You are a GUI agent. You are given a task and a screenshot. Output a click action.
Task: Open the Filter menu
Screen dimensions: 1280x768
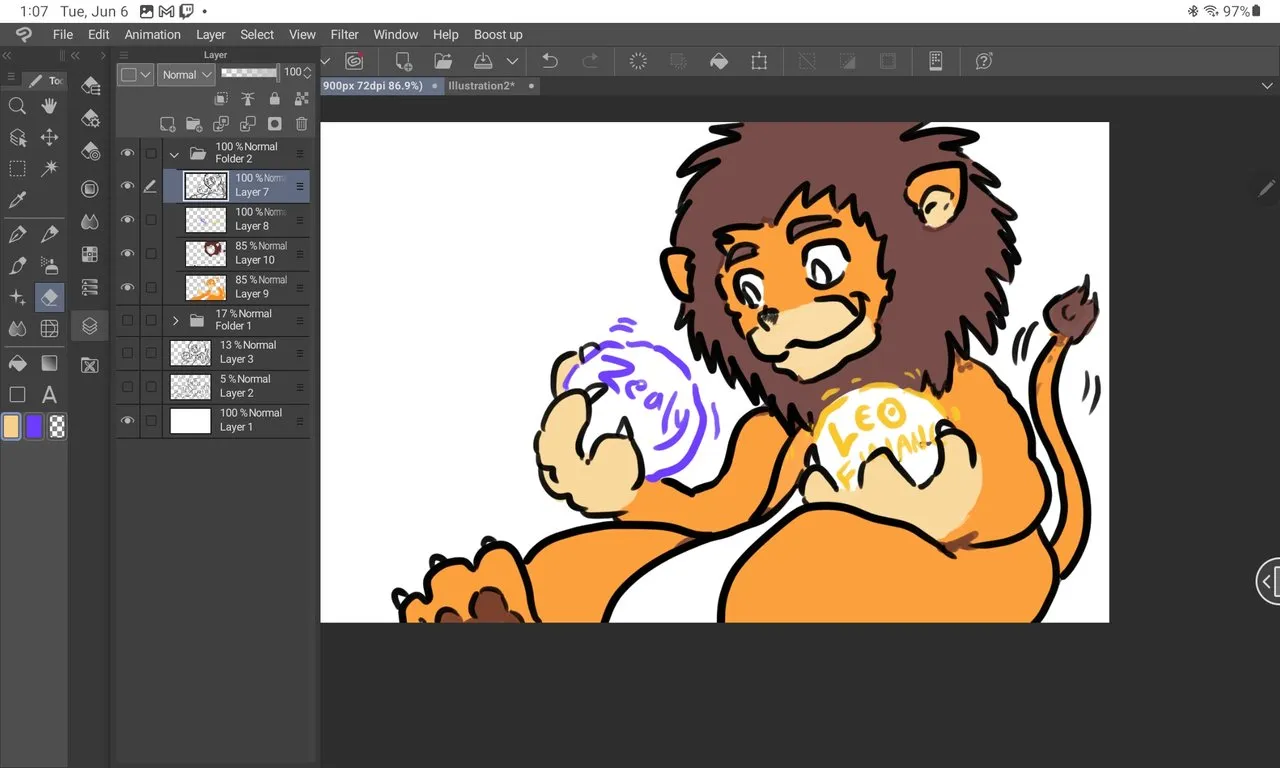pos(344,34)
